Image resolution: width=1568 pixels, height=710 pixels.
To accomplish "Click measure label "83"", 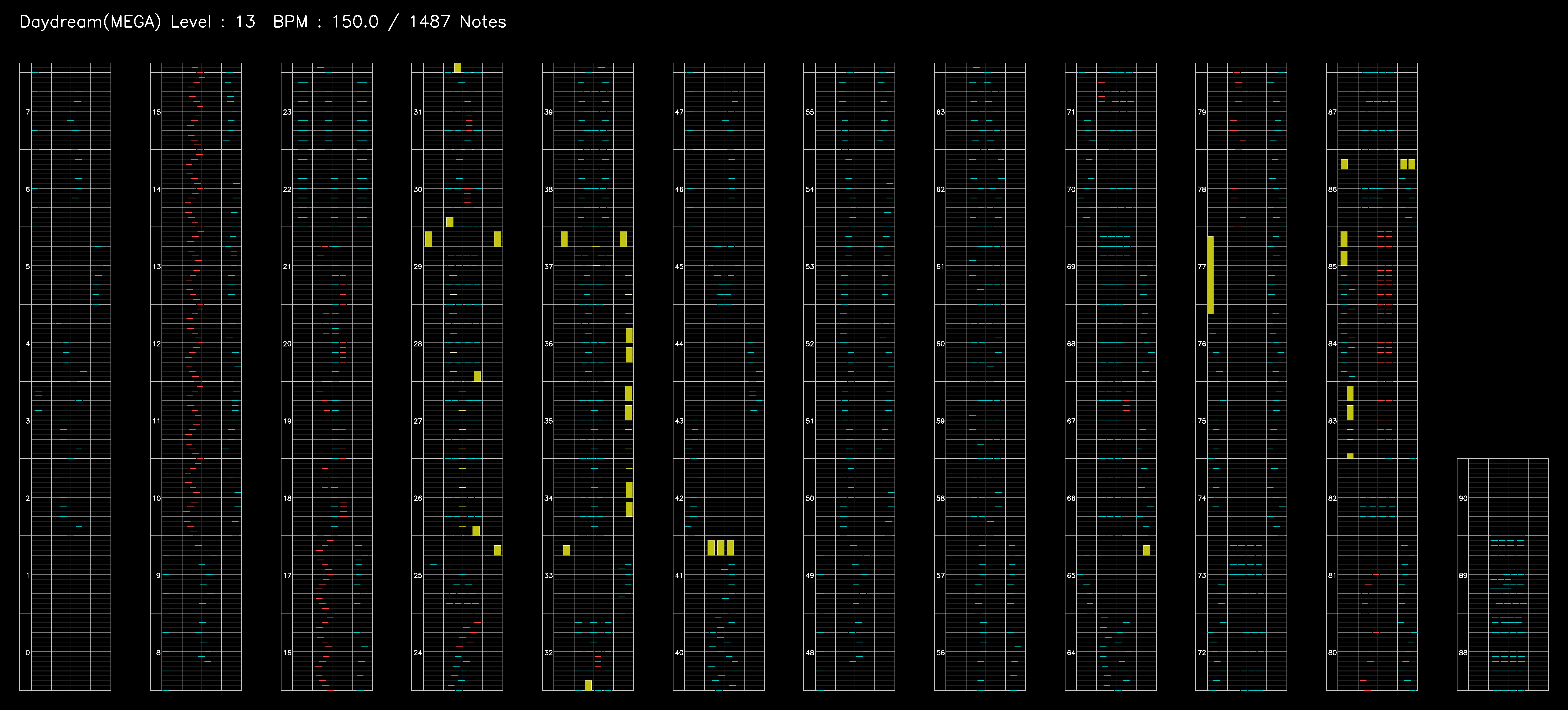I will [1332, 420].
